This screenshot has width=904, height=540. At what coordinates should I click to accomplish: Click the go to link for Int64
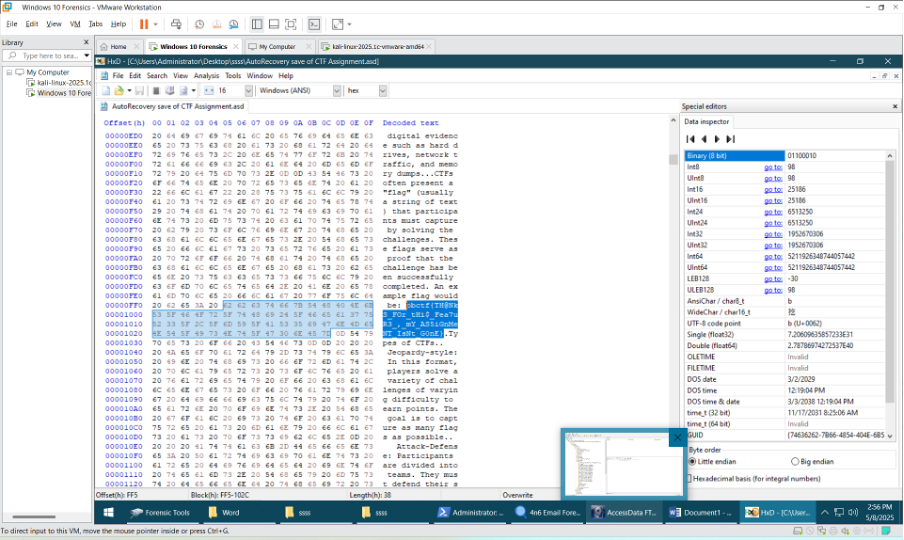click(x=773, y=256)
